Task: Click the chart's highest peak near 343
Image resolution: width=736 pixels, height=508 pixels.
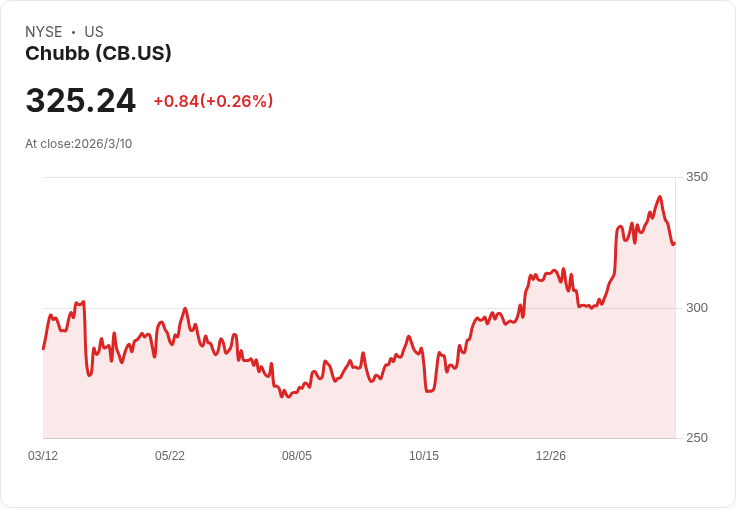Action: [x=660, y=197]
